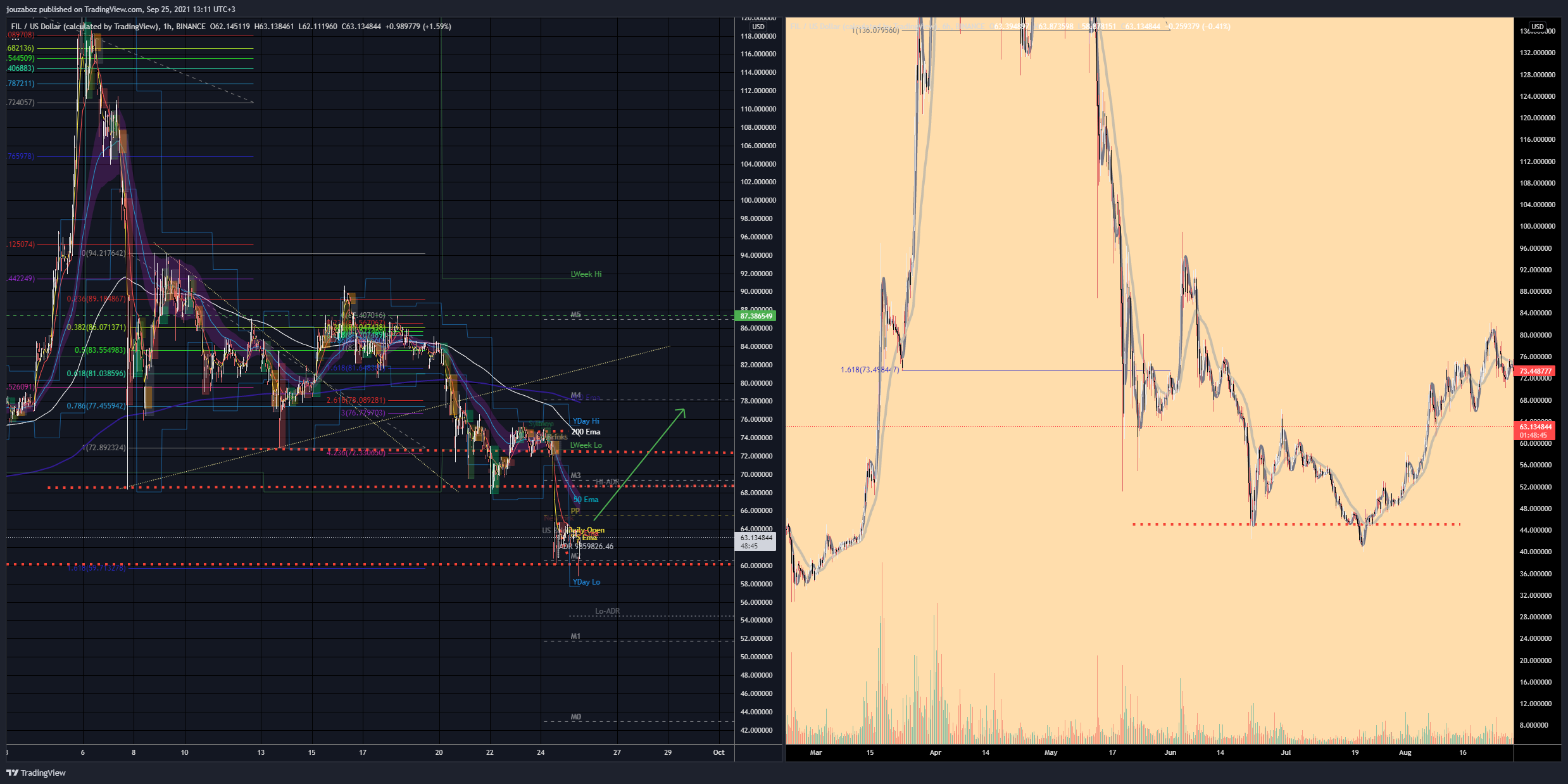Click the '0(94.217642)' Fibonacci label
The image size is (1568, 784).
[x=104, y=253]
